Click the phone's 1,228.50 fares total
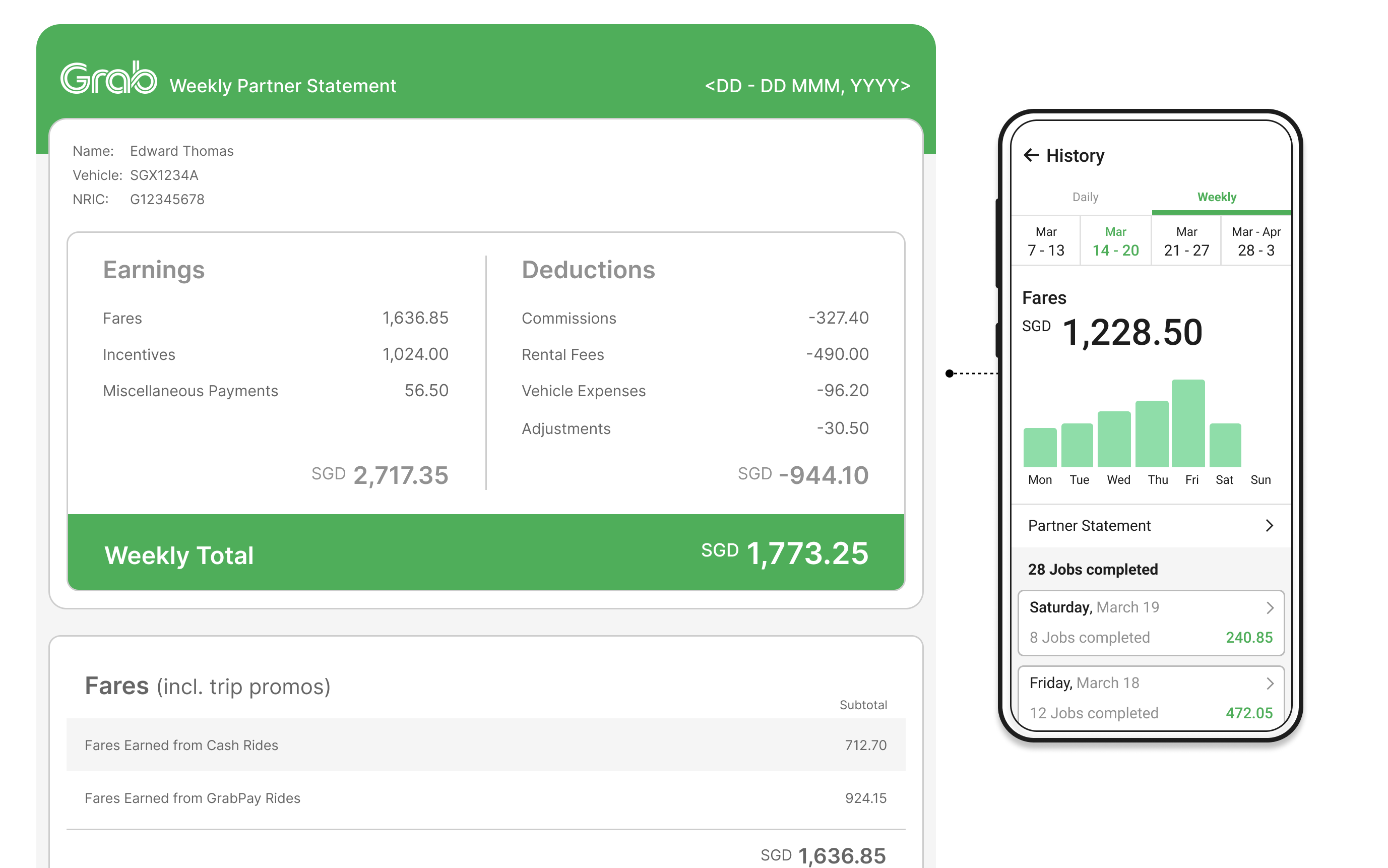This screenshot has height=868, width=1388. [1132, 332]
